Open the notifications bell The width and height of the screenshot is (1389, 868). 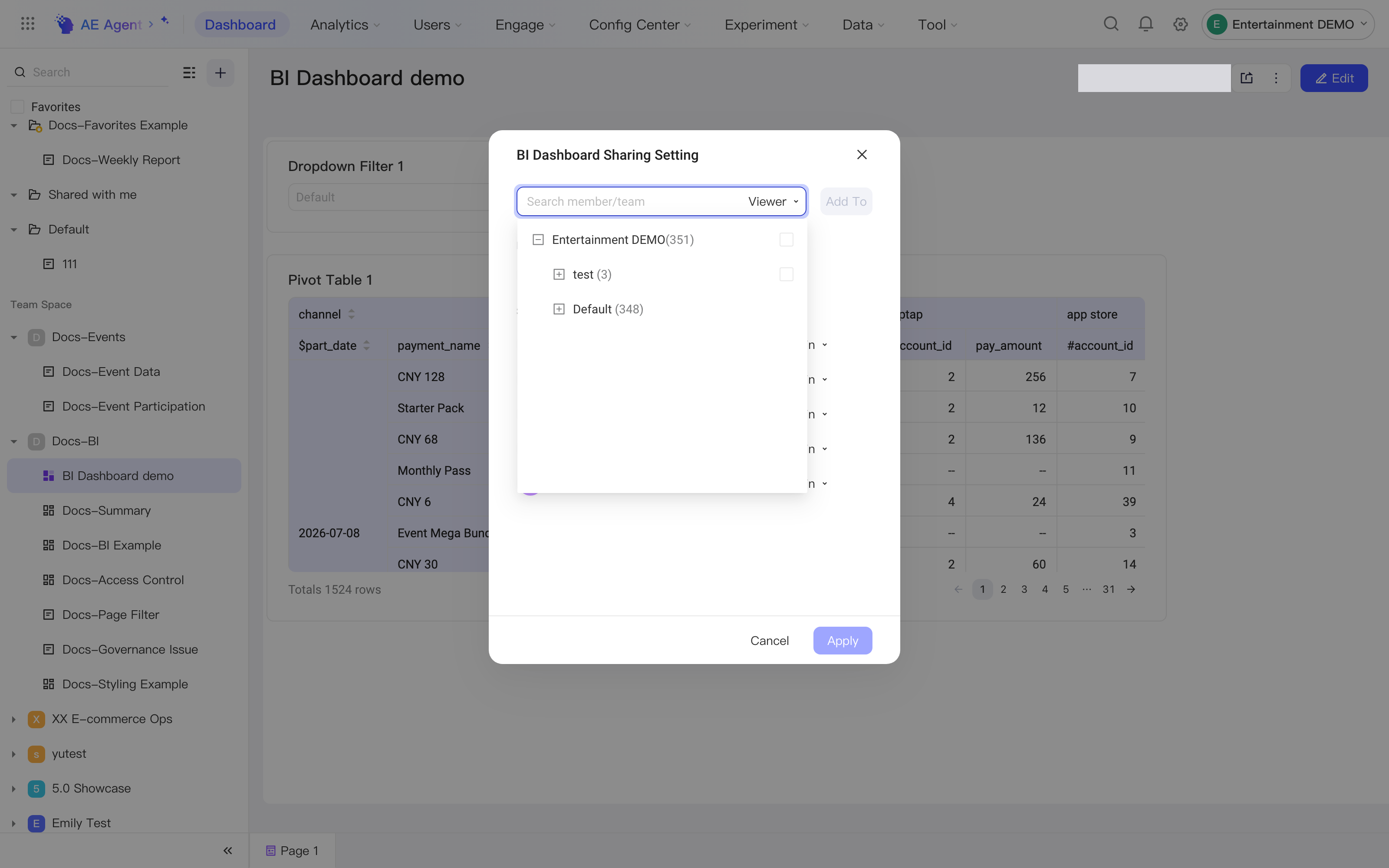1145,24
